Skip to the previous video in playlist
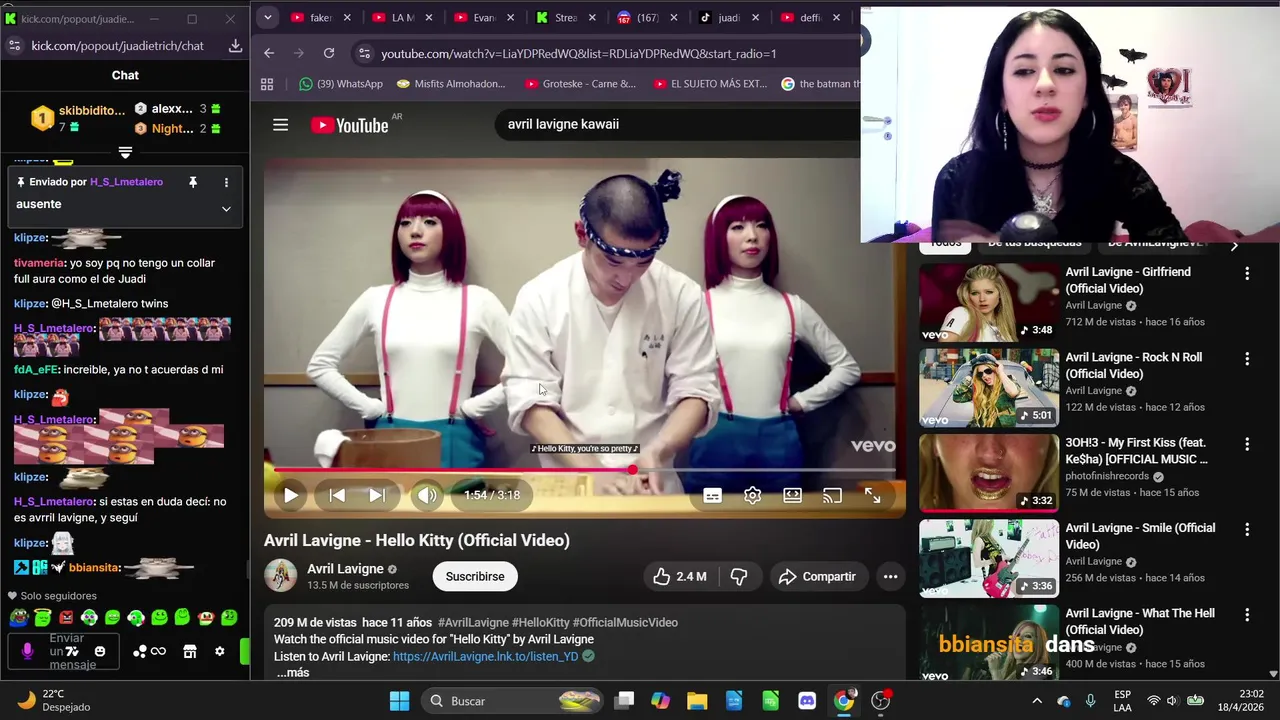This screenshot has height=720, width=1280. 337,495
